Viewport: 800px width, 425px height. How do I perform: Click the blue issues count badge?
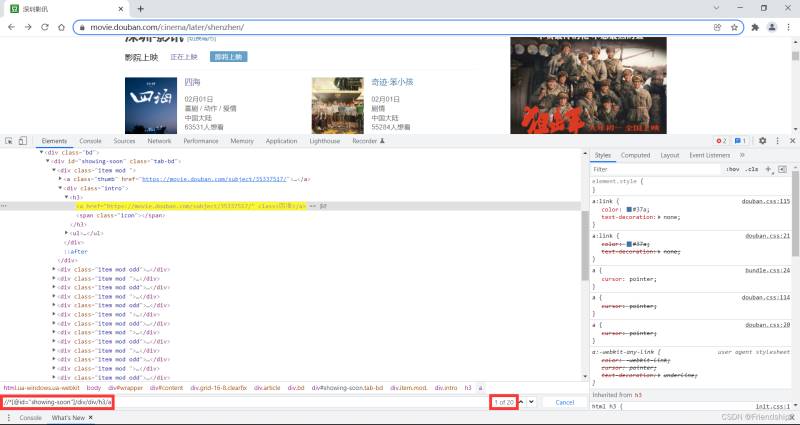click(740, 141)
